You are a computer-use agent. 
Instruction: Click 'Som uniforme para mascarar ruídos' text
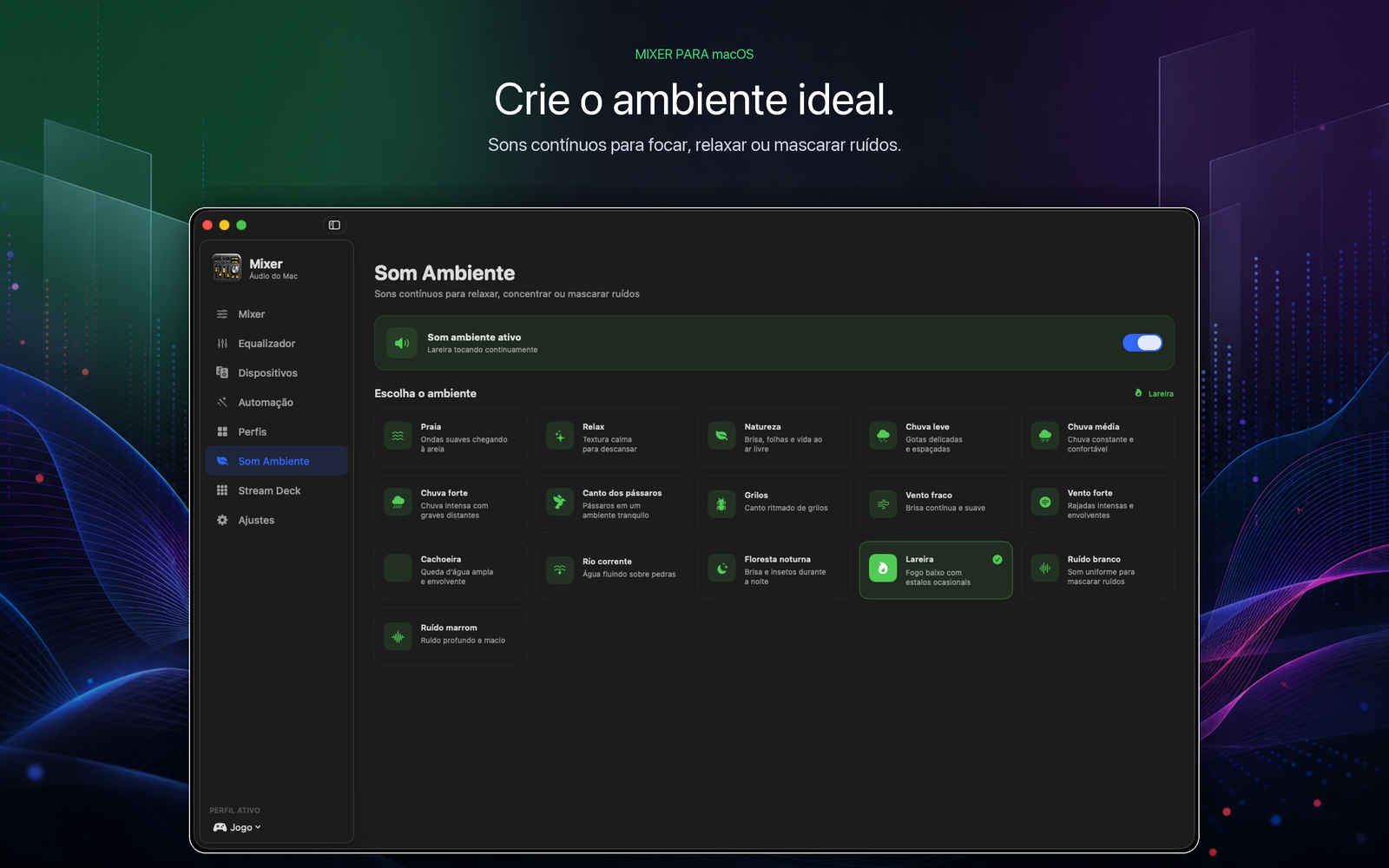[1101, 576]
